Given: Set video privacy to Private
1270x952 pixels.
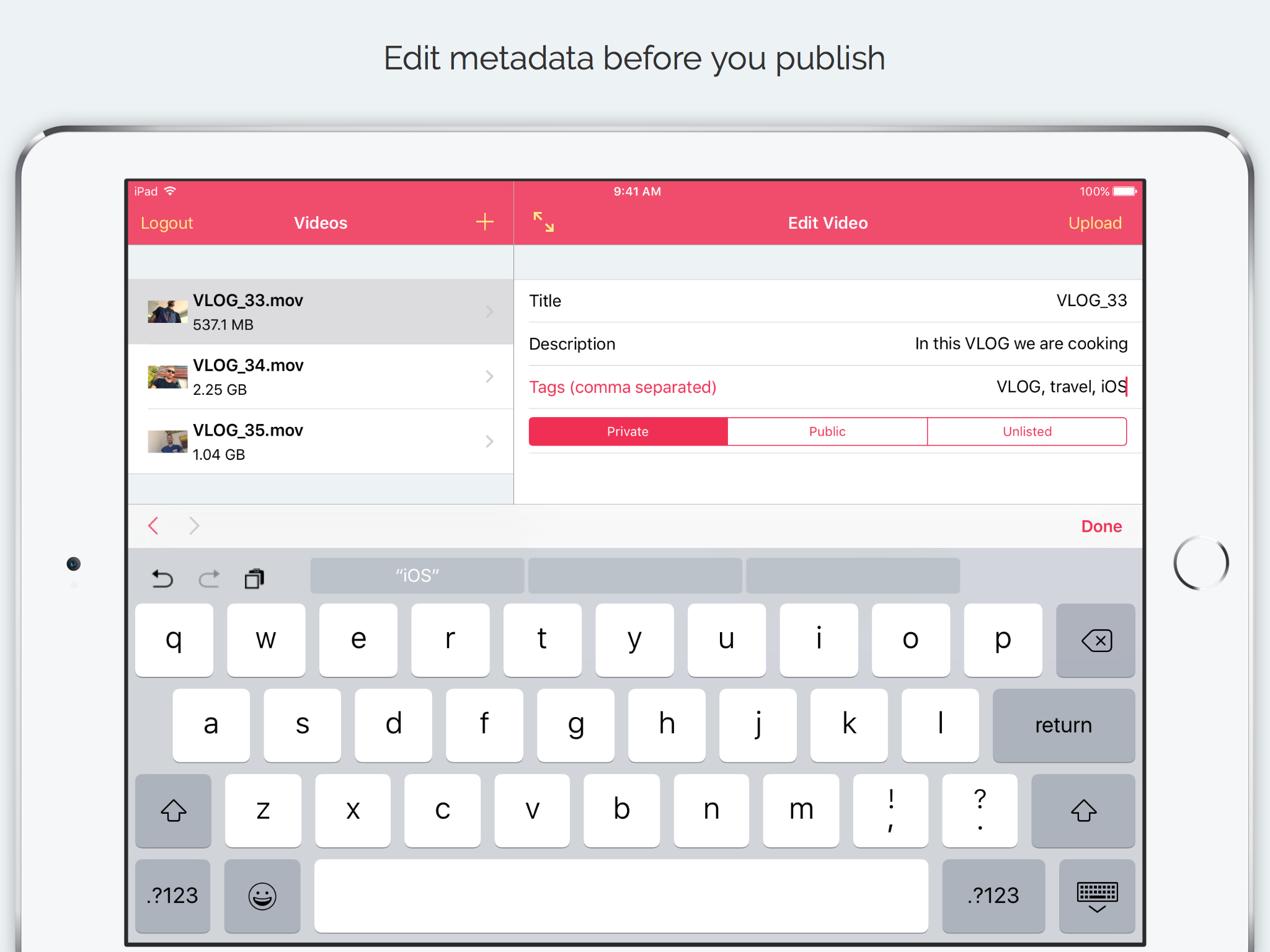Looking at the screenshot, I should point(628,431).
